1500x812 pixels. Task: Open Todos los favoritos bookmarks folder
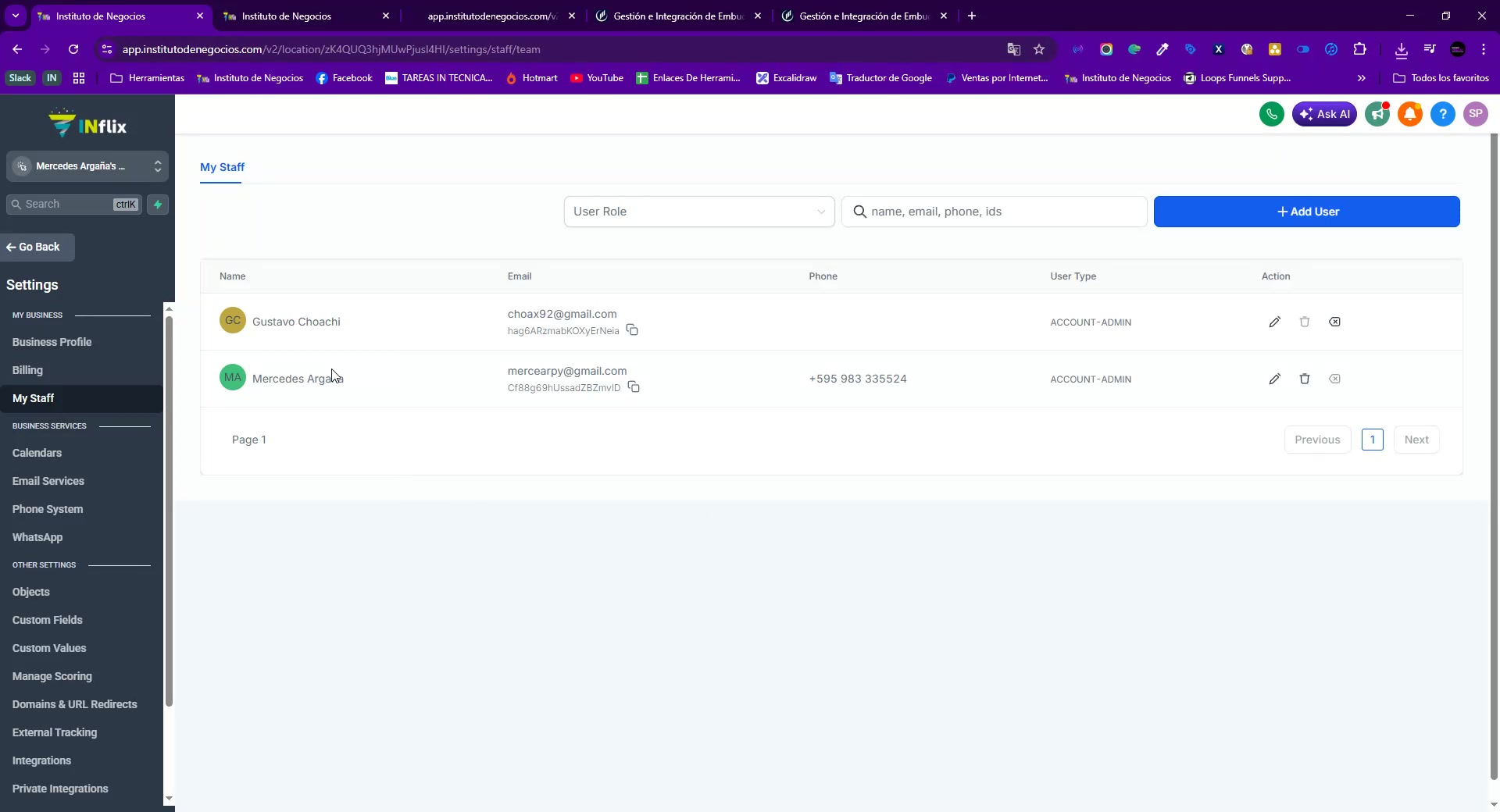(1441, 78)
